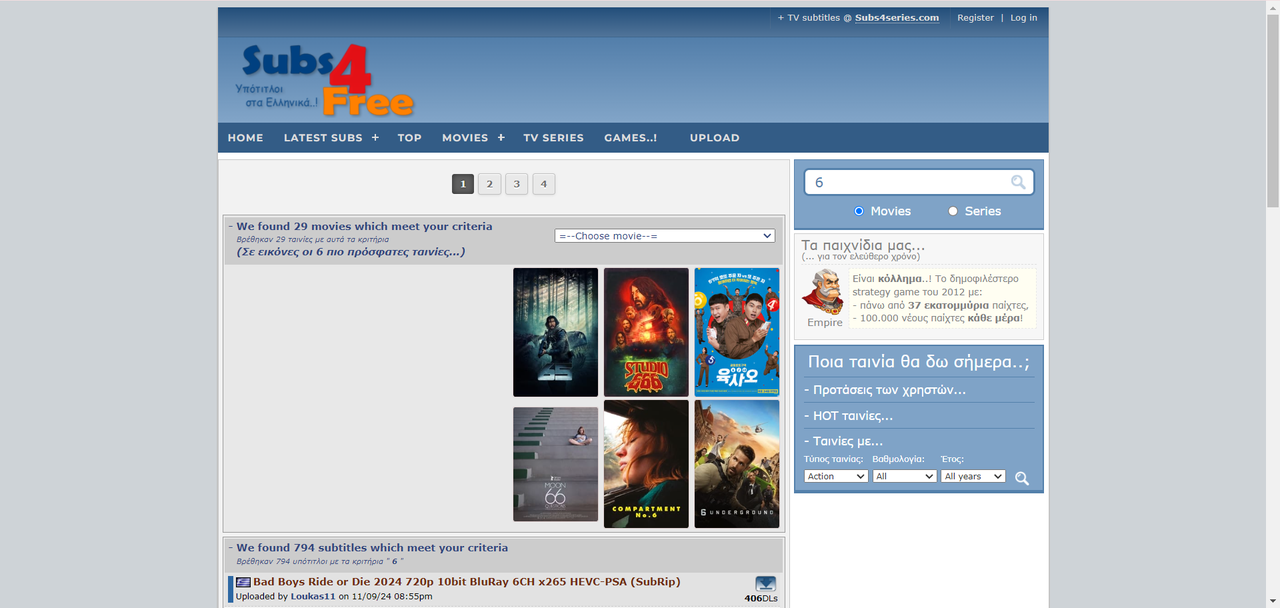Open the TV SERIES menu item

coord(553,138)
